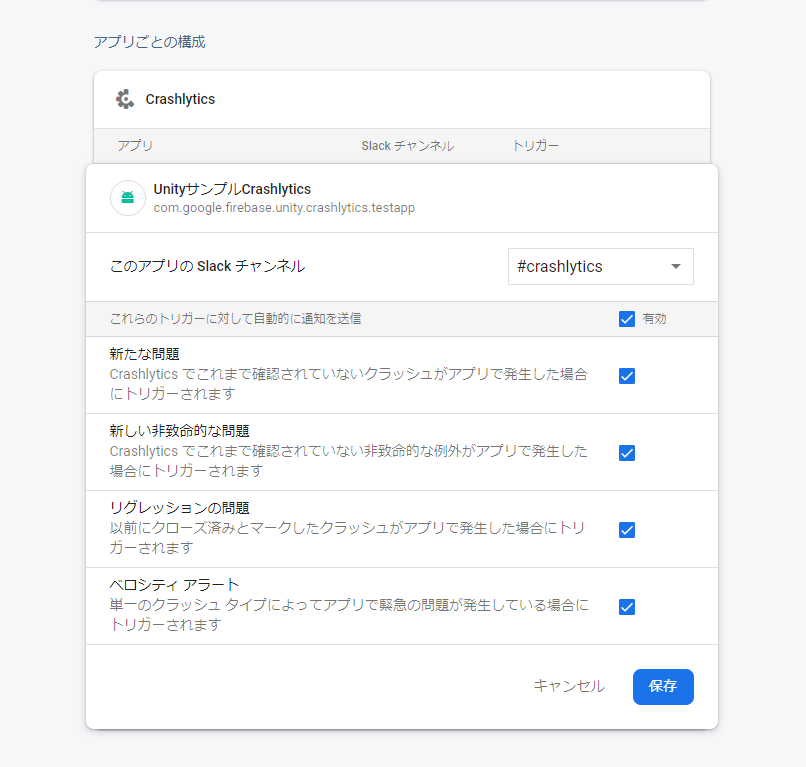
Task: Click the Crashlytics gear logo icon
Action: tap(125, 99)
